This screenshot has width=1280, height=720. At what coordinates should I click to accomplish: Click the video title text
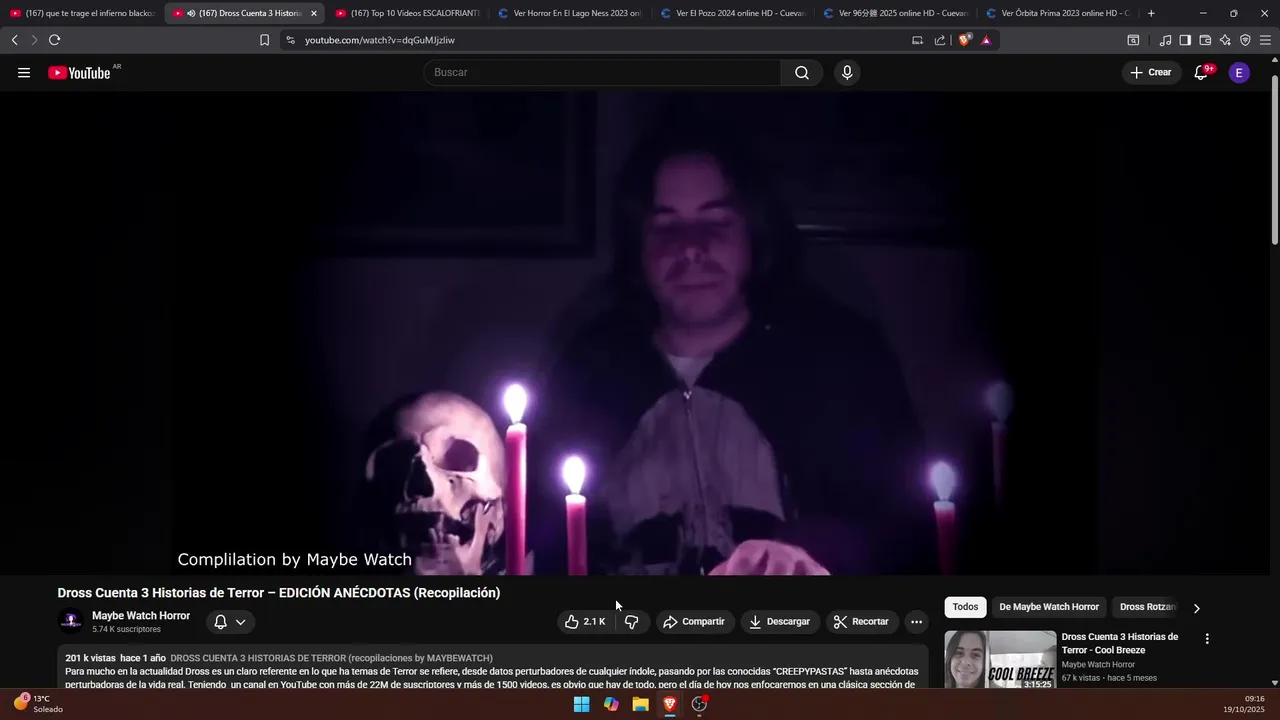pyautogui.click(x=279, y=593)
